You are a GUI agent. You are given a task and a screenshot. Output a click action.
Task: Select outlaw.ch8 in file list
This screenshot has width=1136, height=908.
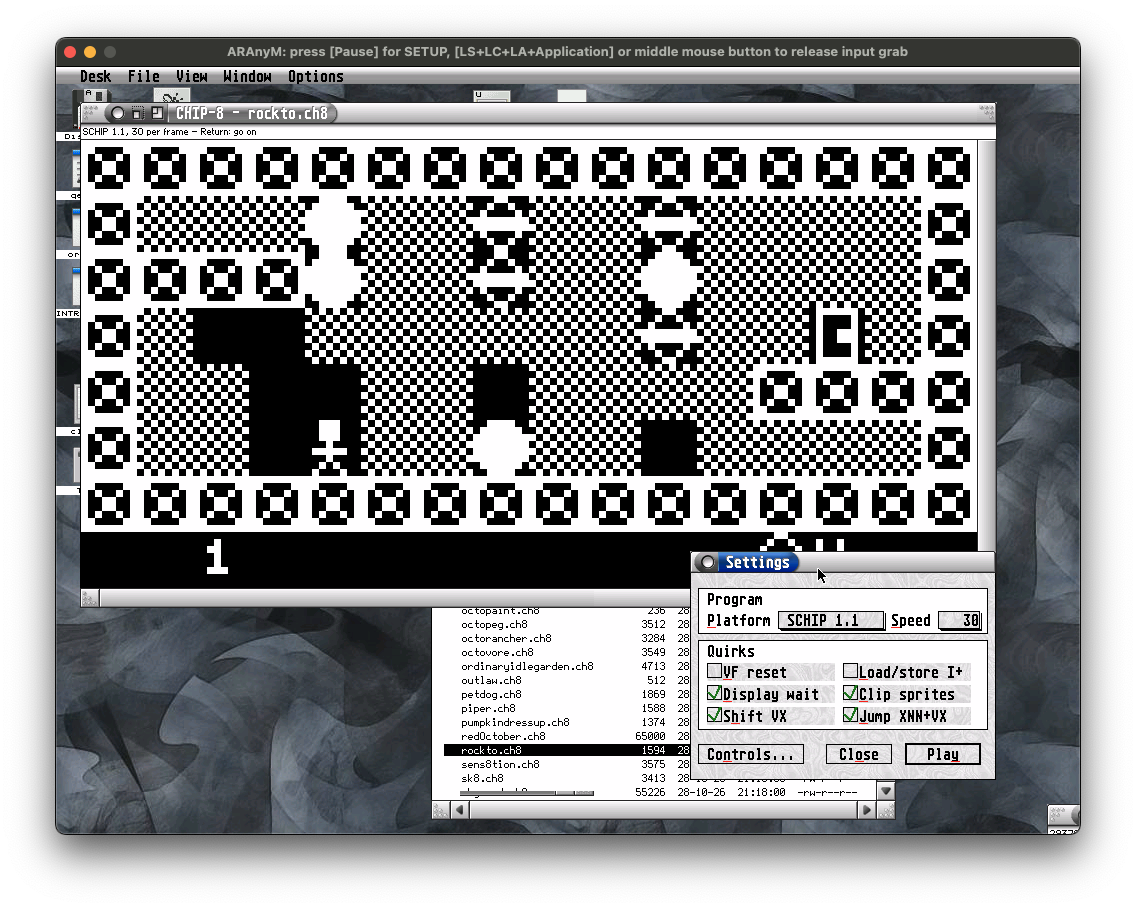[491, 680]
